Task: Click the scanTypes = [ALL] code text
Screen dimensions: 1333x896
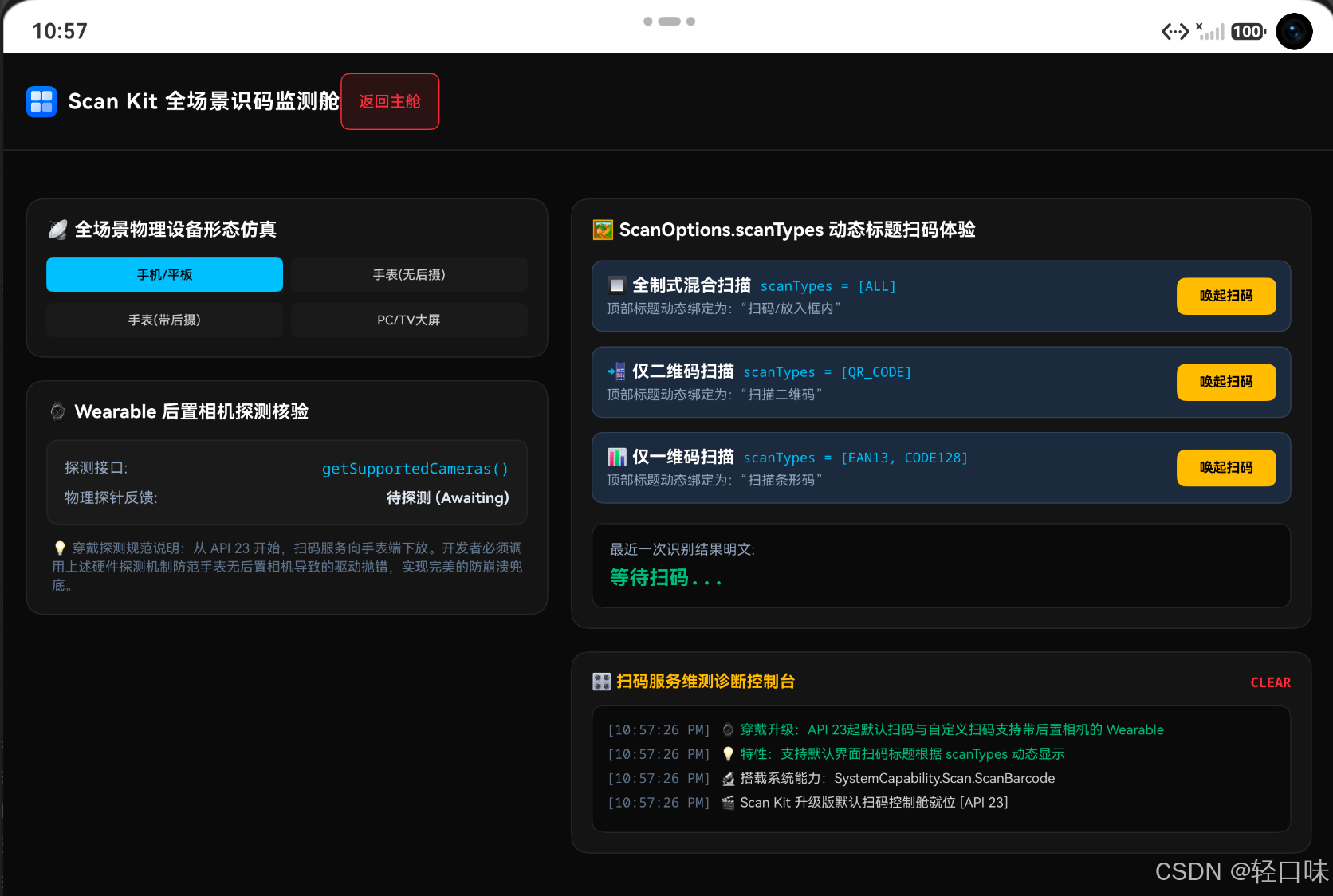Action: 828,286
